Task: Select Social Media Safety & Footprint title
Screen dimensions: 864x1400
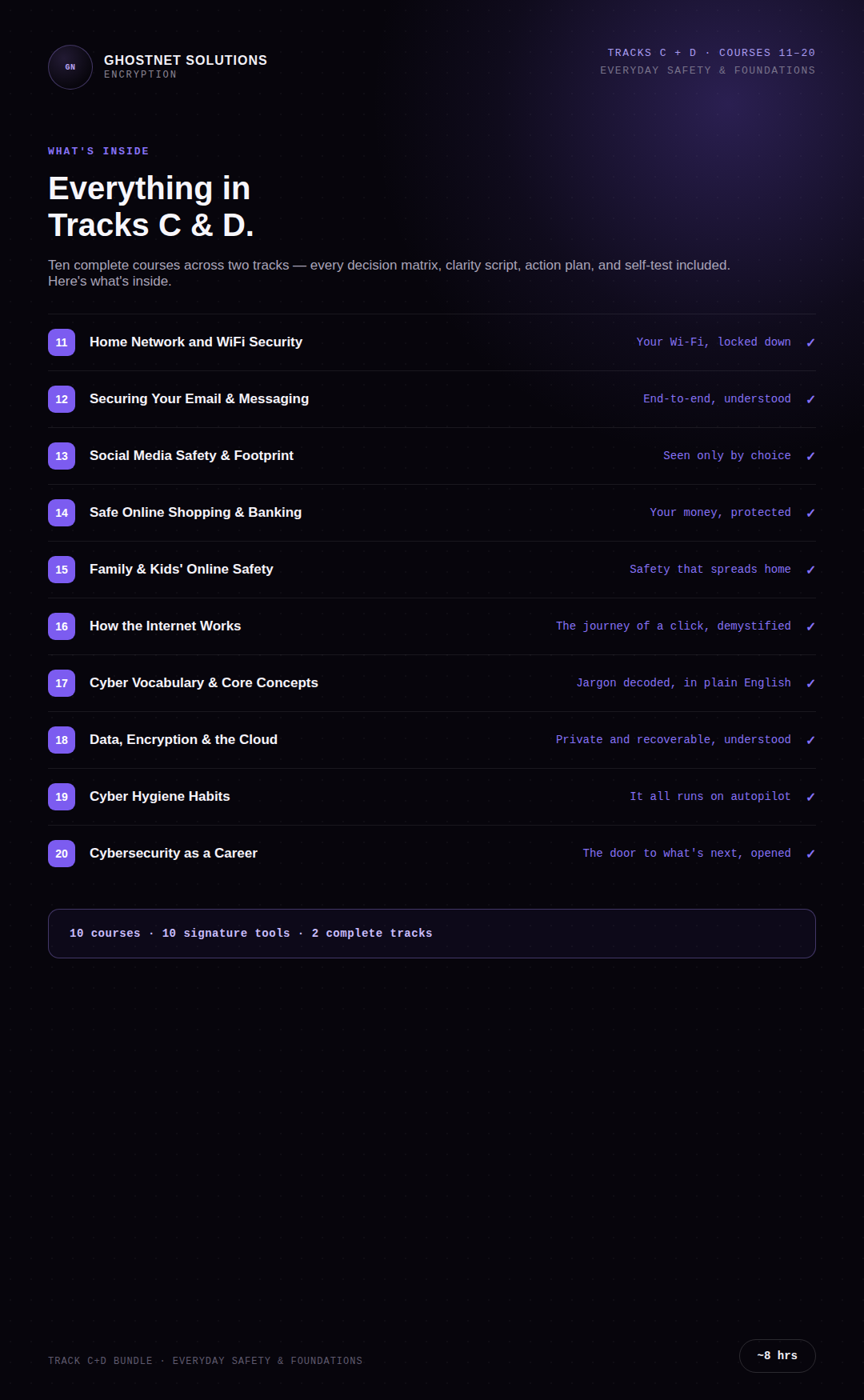Action: tap(191, 455)
